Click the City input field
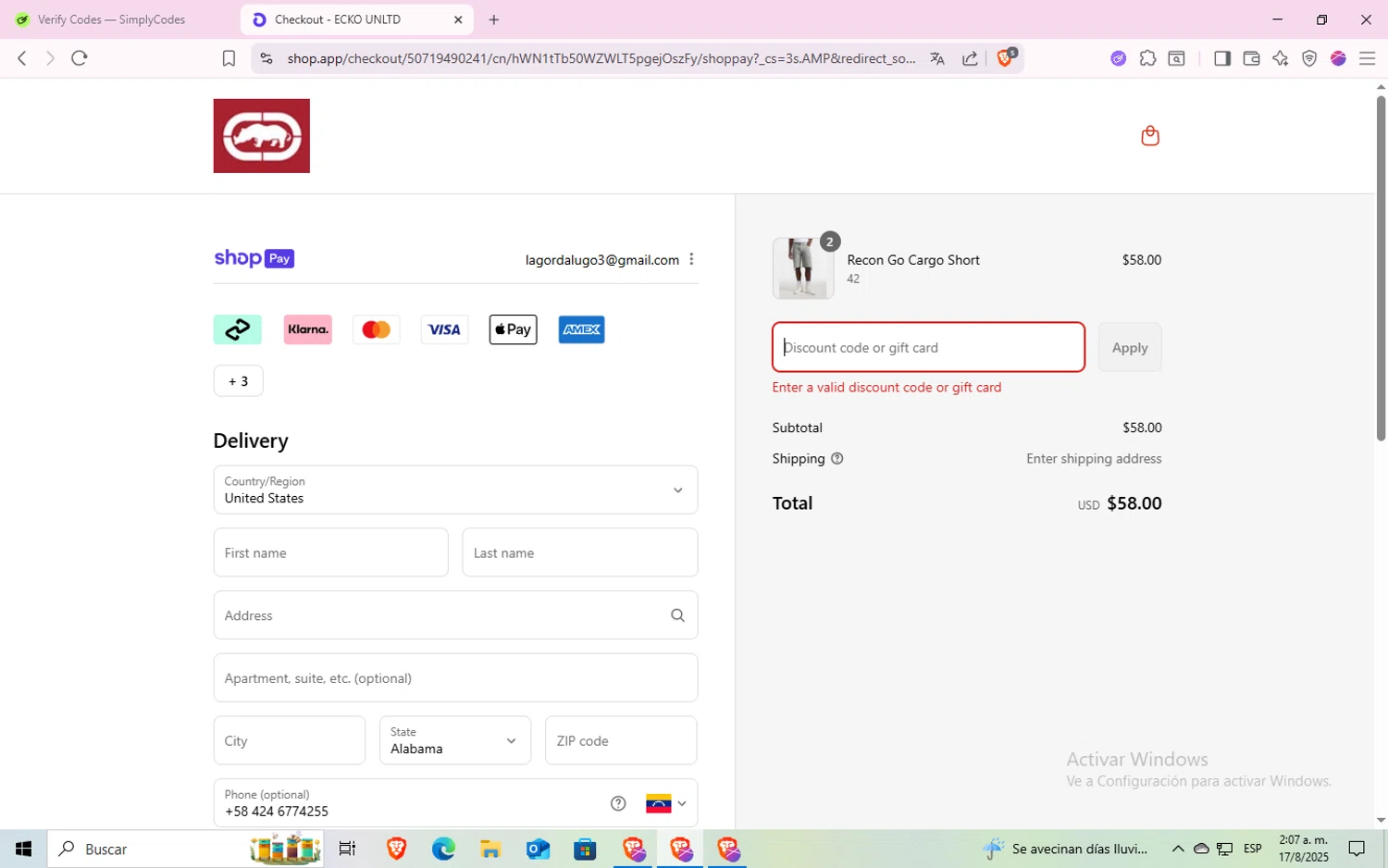Image resolution: width=1388 pixels, height=868 pixels. [290, 740]
